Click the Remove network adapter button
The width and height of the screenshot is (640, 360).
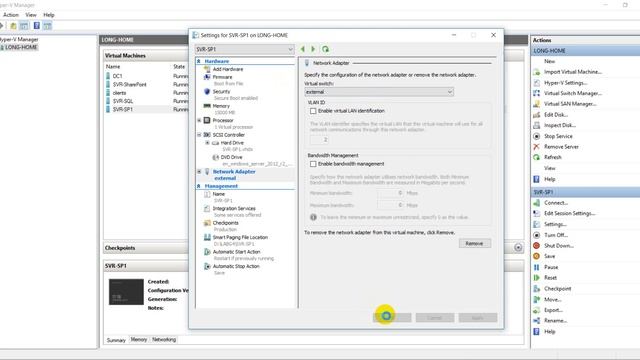(474, 244)
